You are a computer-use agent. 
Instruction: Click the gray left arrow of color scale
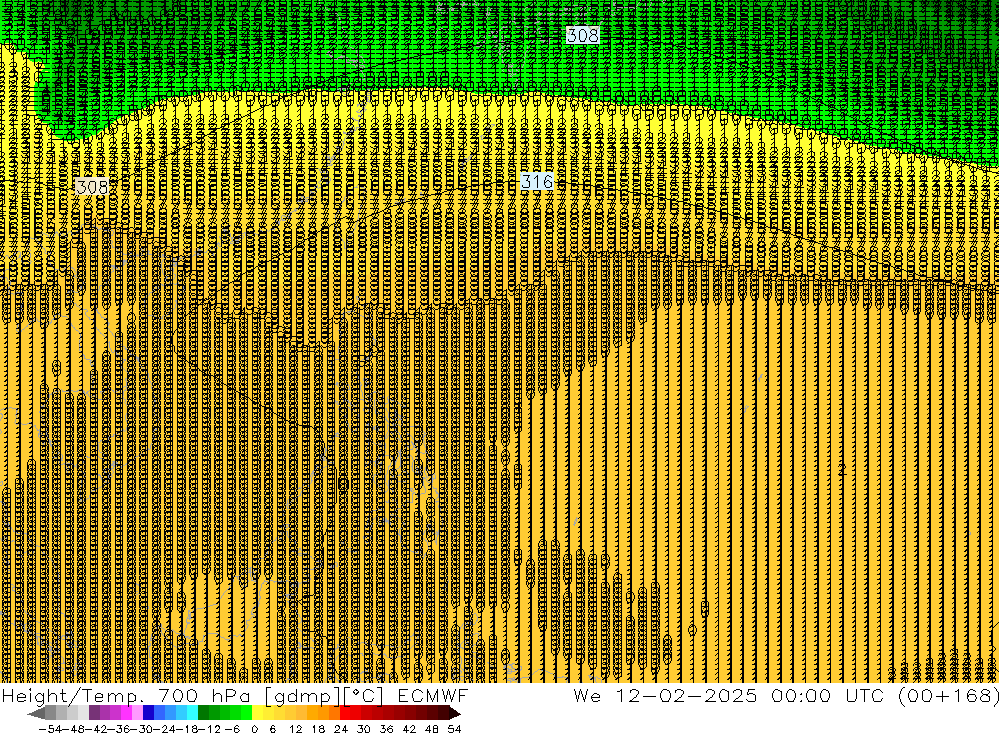pyautogui.click(x=36, y=713)
